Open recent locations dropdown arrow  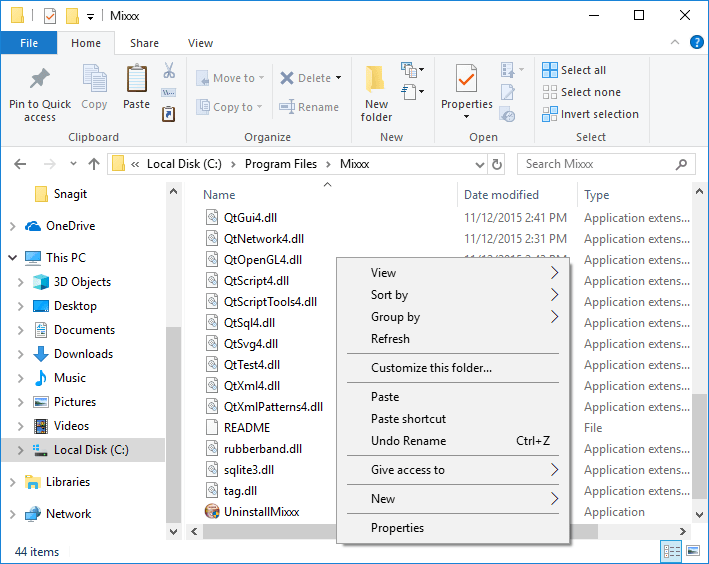(73, 164)
